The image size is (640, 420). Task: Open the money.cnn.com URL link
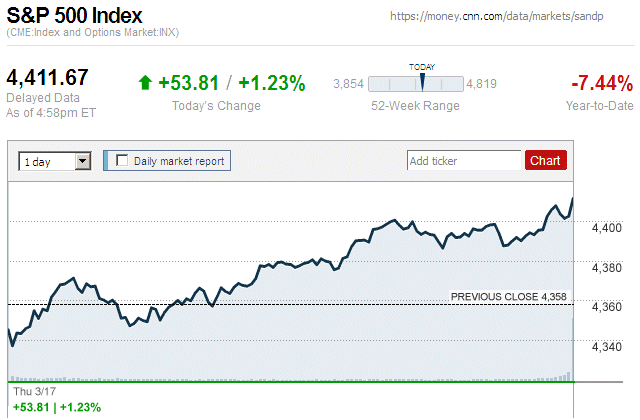pos(510,17)
